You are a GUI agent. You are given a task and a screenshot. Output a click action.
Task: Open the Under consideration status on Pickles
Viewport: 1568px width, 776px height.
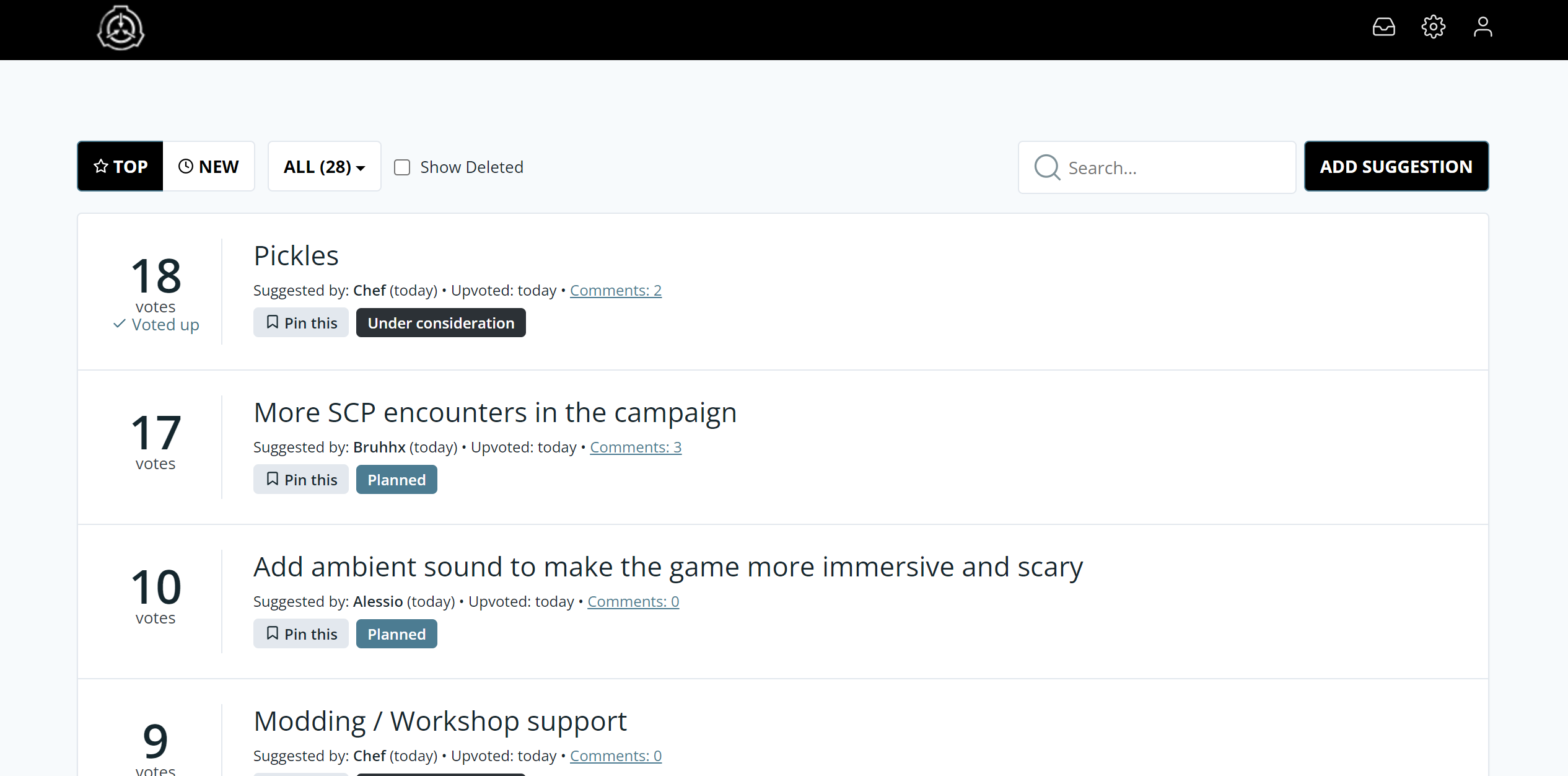pyautogui.click(x=440, y=323)
